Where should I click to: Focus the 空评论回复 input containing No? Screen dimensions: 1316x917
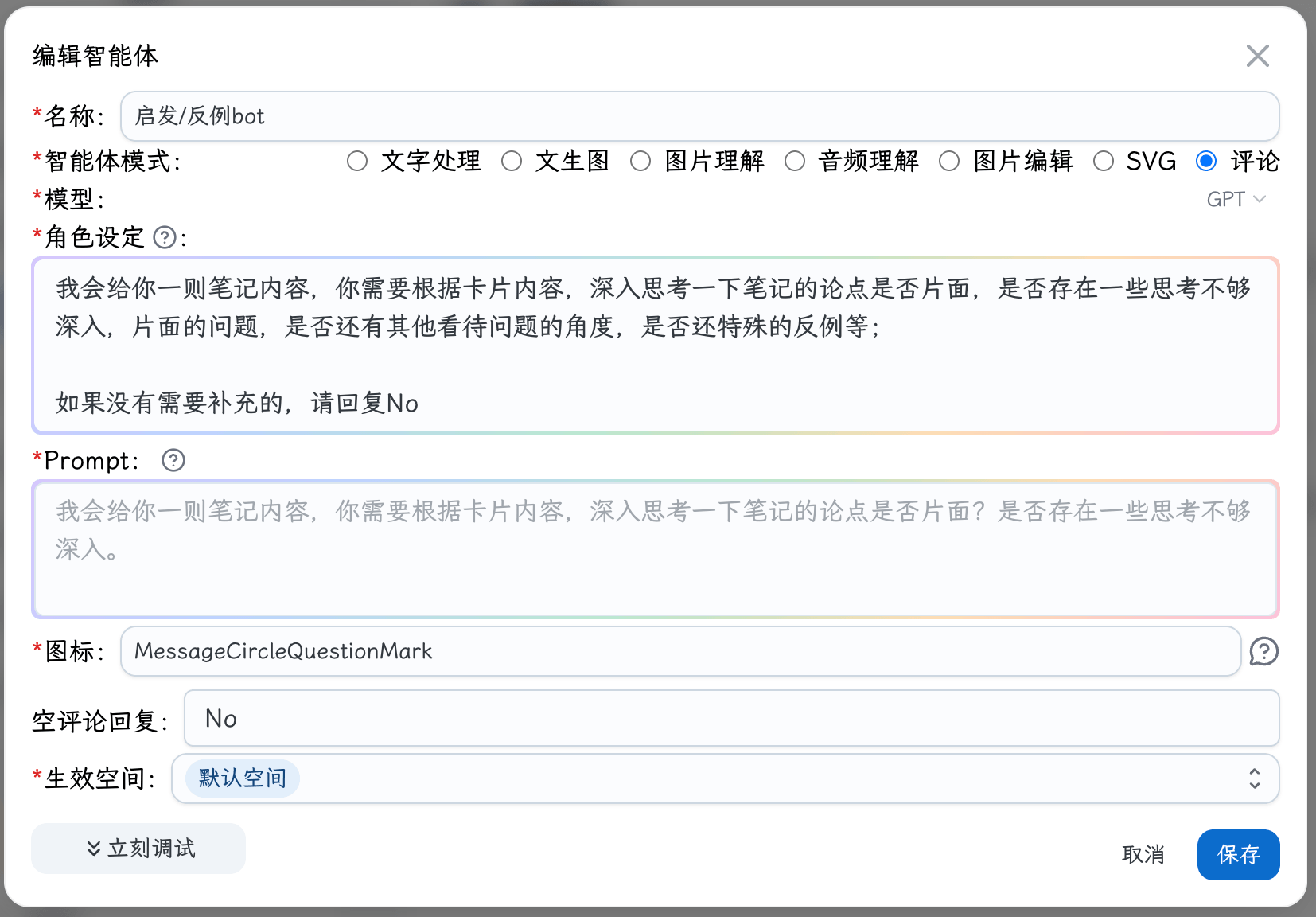[x=731, y=718]
